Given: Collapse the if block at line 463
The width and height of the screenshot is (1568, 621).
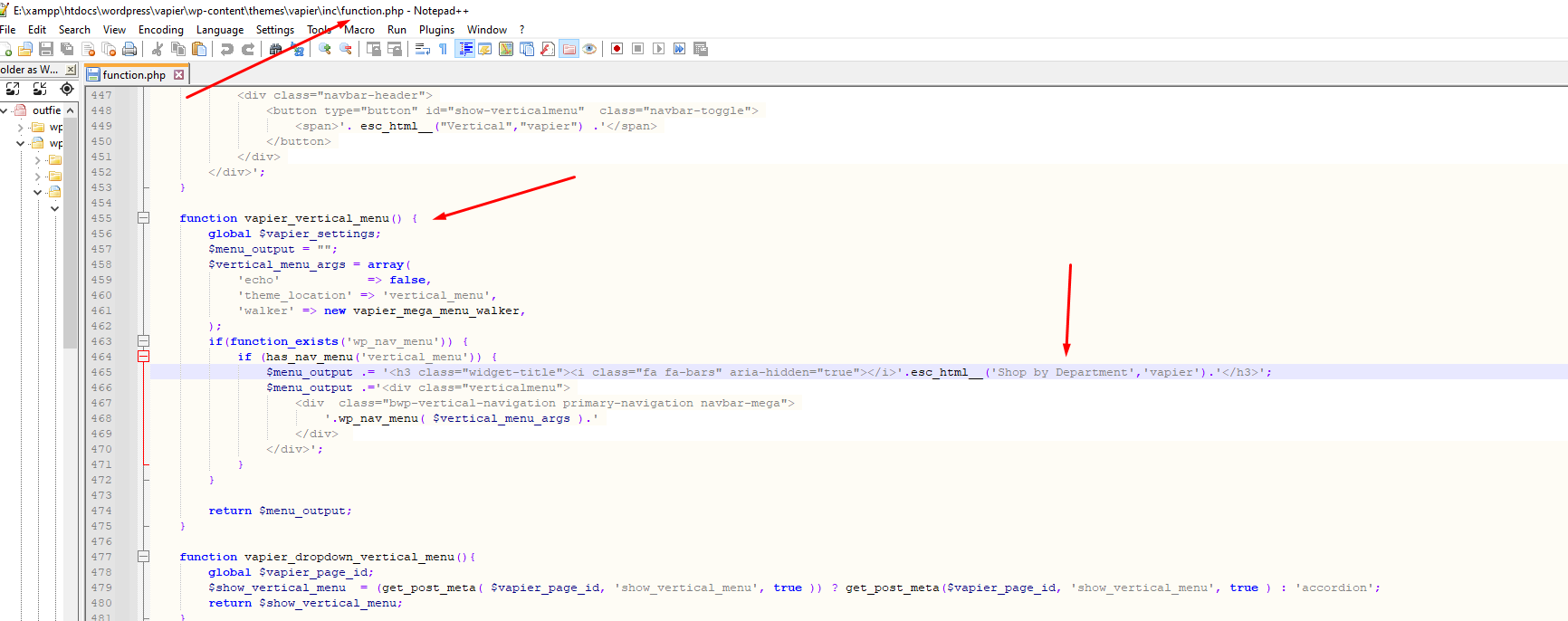Looking at the screenshot, I should [x=143, y=341].
